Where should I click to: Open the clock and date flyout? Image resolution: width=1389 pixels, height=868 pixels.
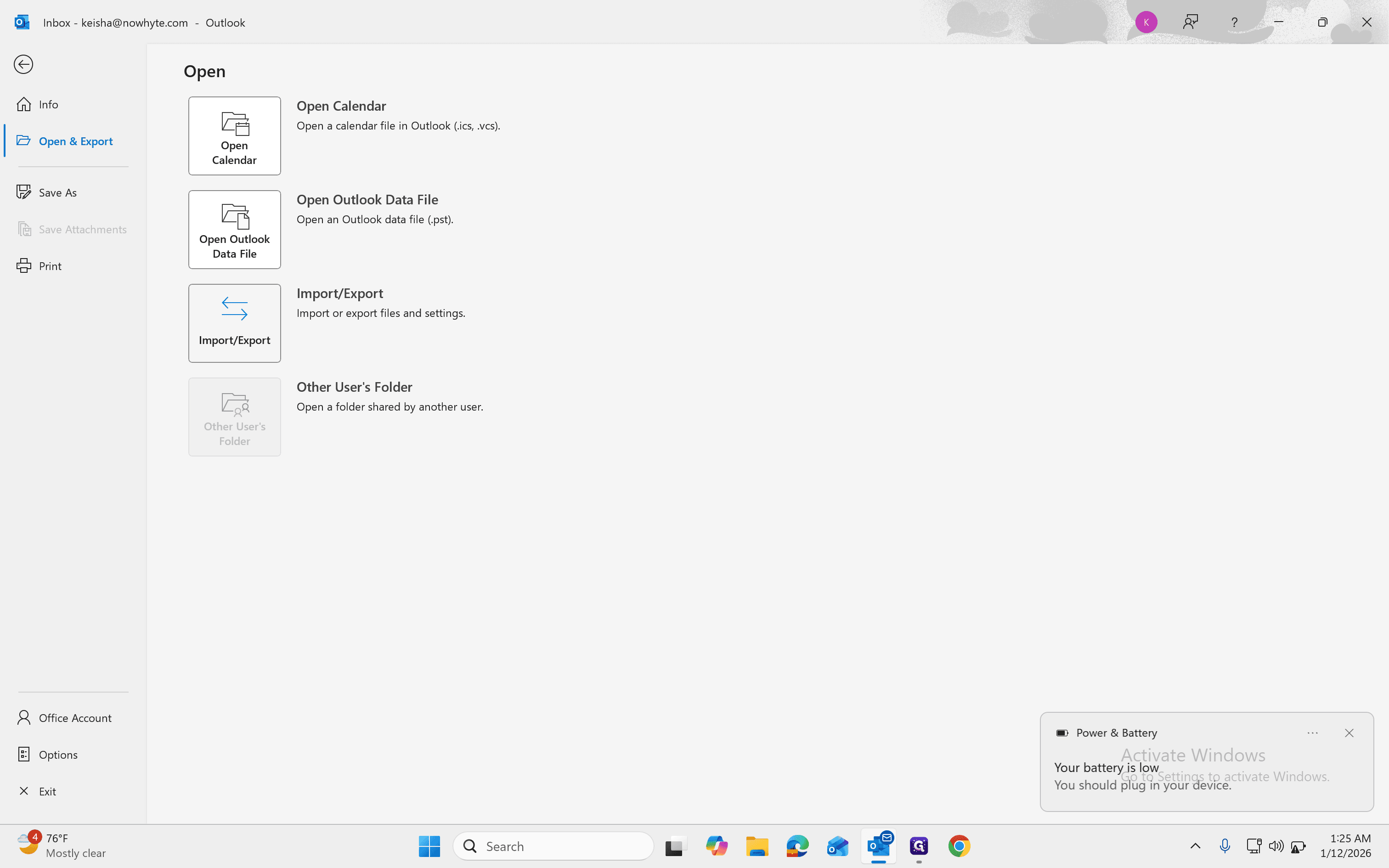click(x=1345, y=846)
